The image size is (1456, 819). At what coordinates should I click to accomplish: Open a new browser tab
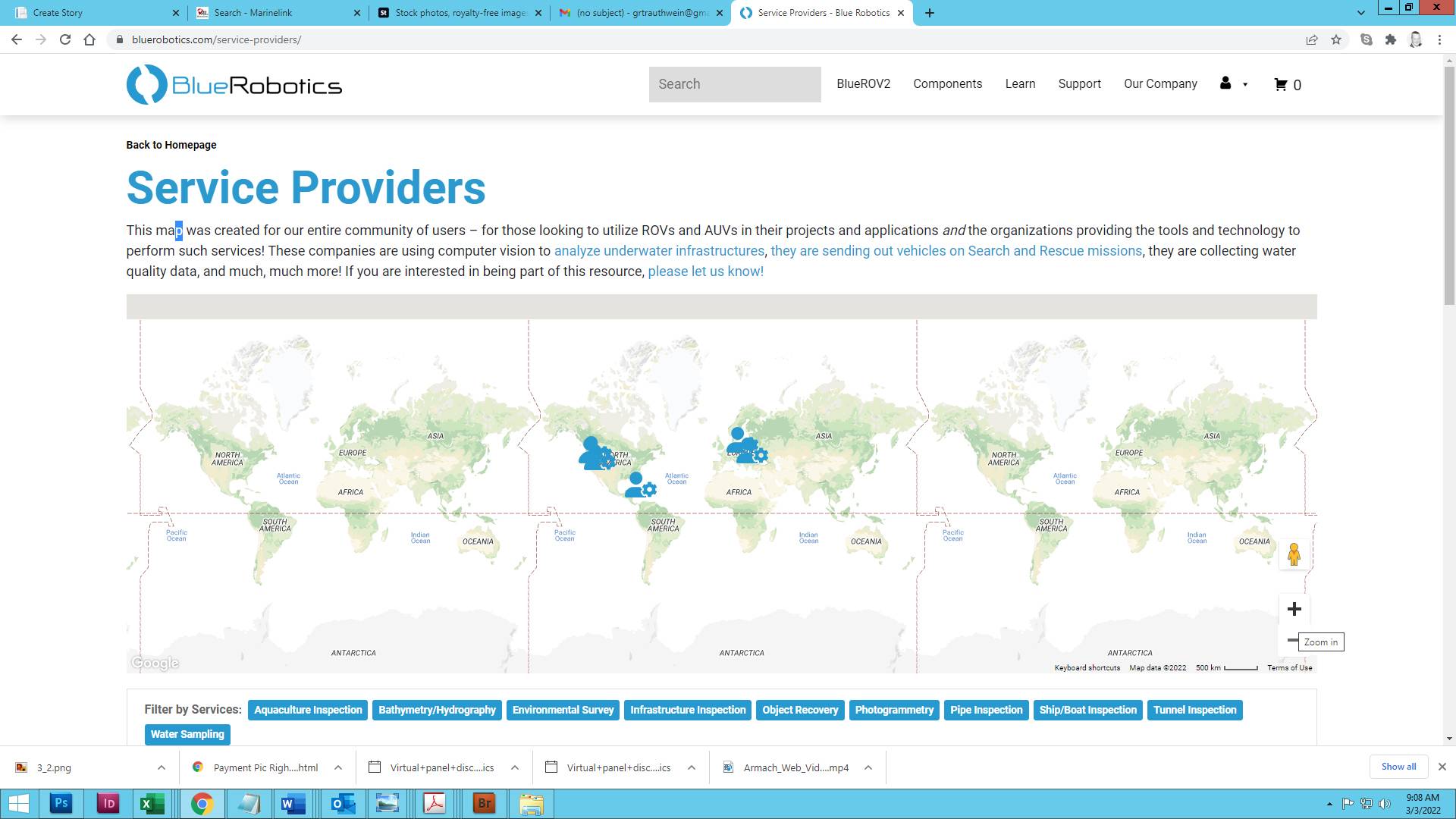click(930, 13)
